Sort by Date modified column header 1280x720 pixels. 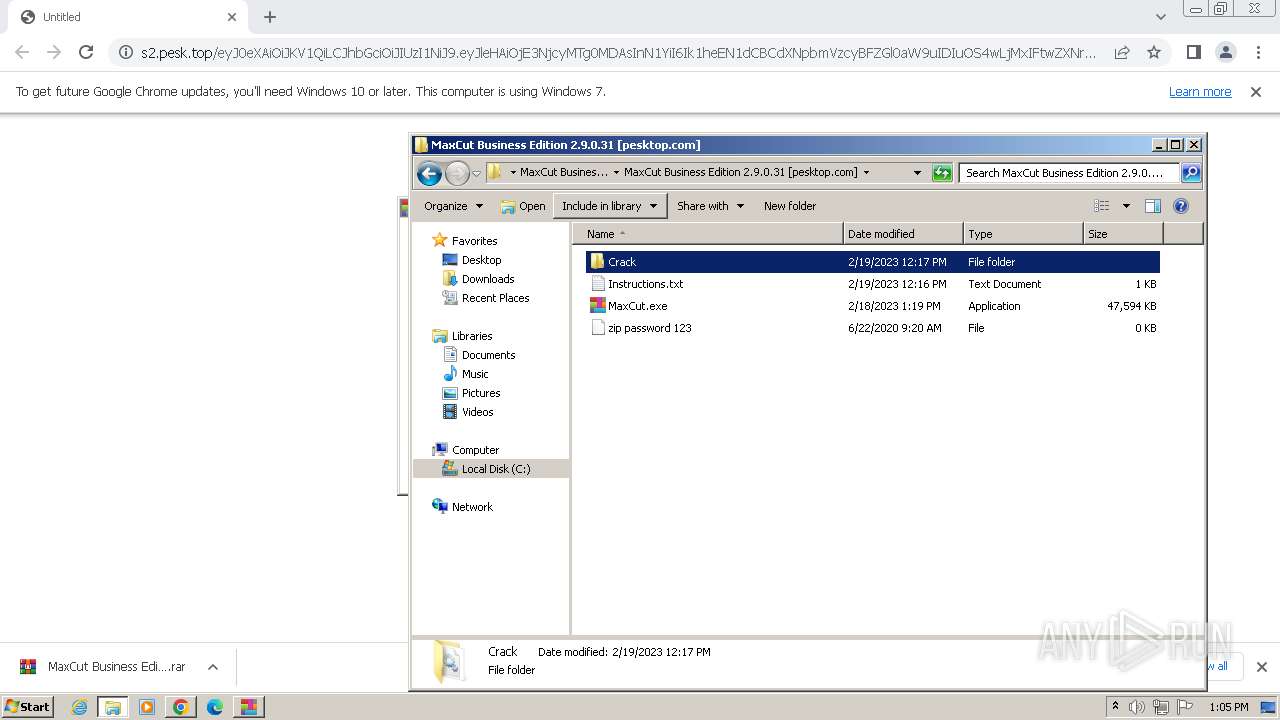pos(903,234)
